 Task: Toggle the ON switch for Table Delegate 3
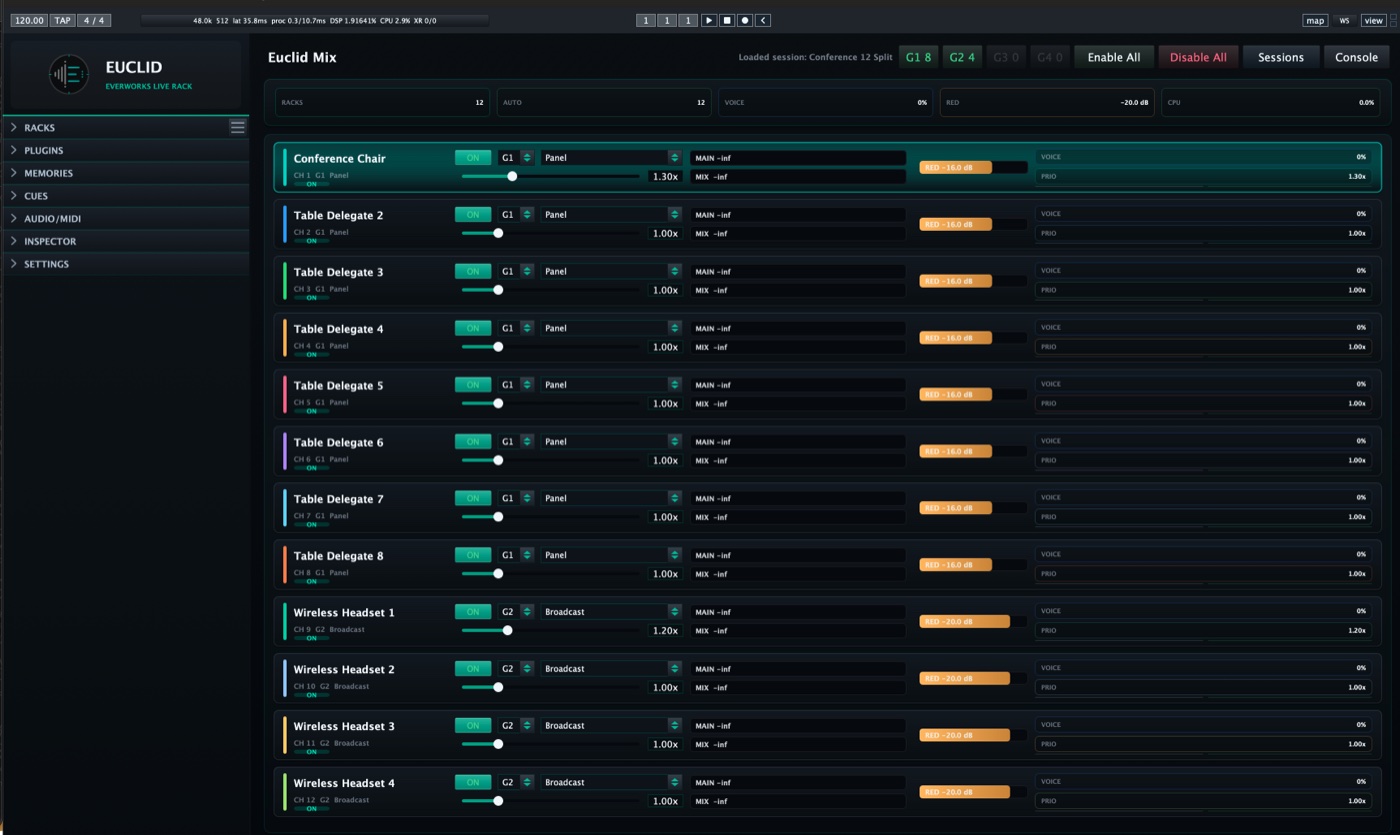coord(473,271)
